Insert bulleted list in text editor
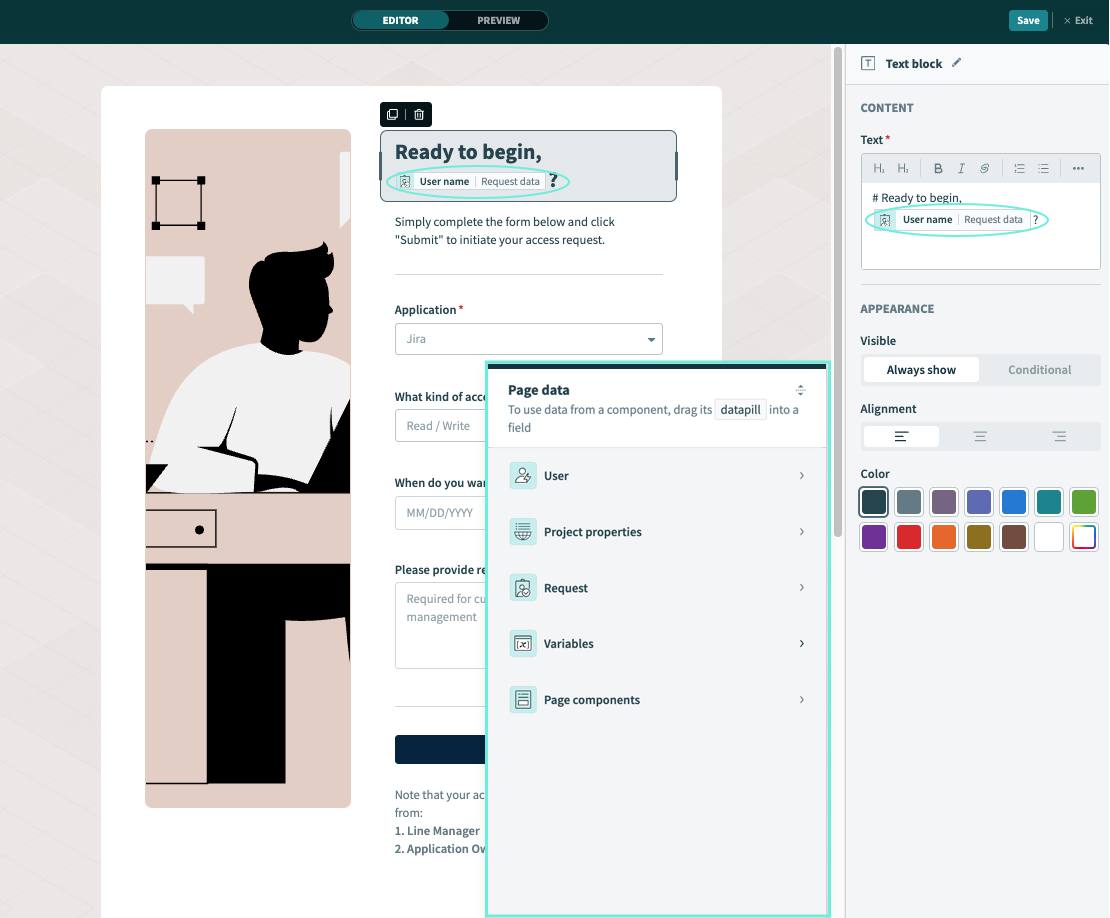 tap(1043, 169)
